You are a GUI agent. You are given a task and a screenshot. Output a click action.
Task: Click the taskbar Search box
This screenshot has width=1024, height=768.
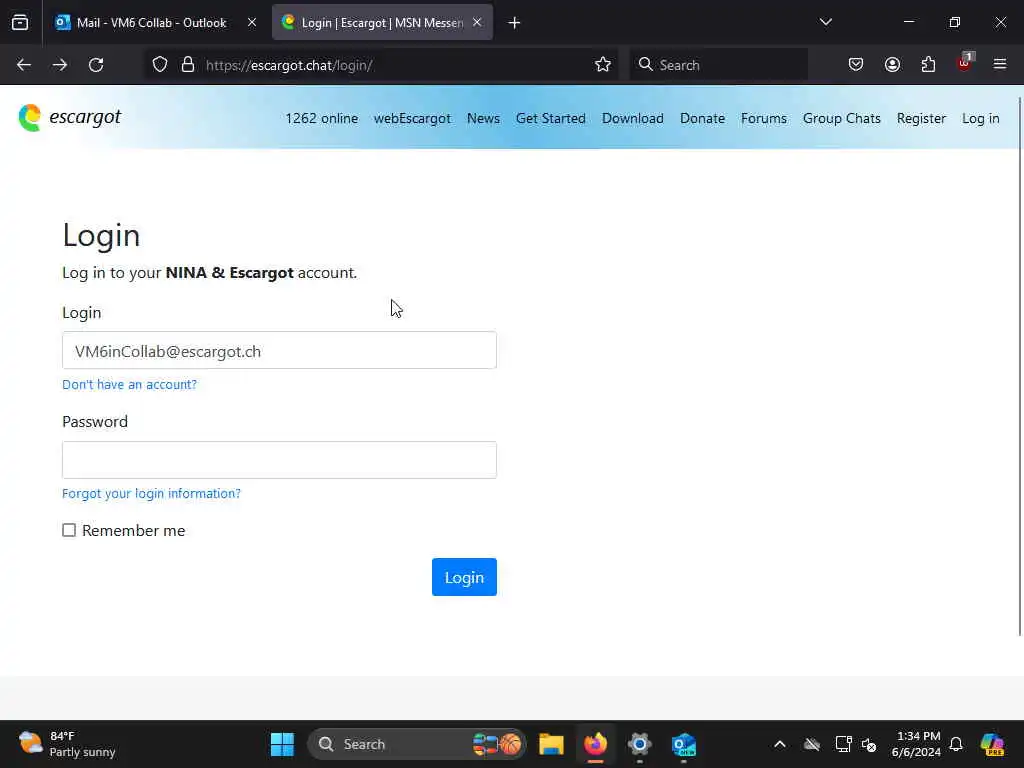tap(417, 744)
